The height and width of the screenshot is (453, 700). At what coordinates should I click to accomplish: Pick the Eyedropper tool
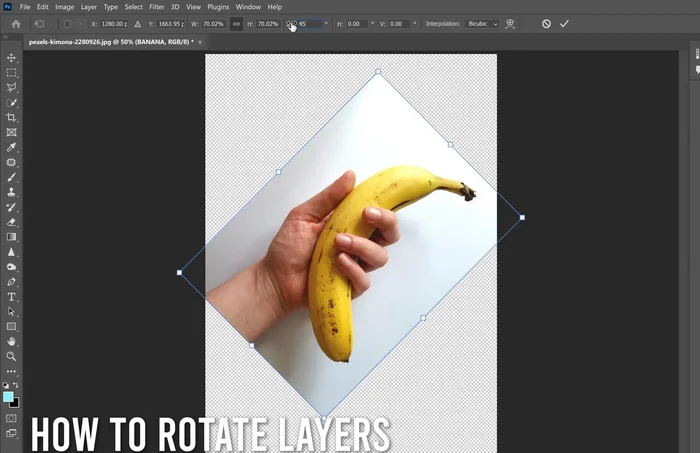coord(12,147)
